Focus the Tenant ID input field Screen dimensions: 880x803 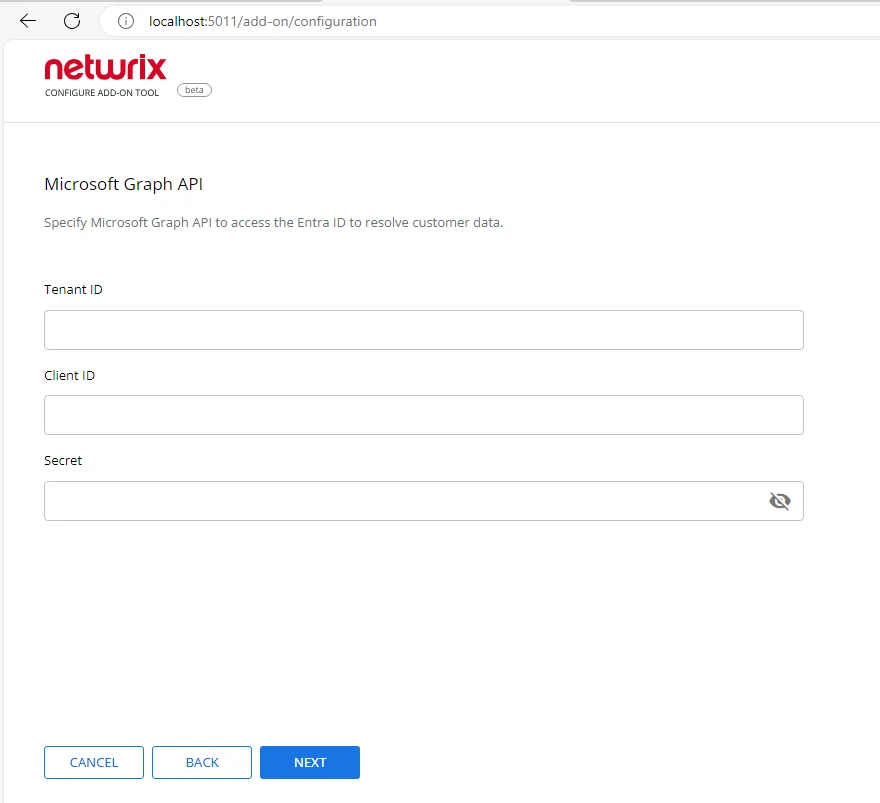tap(424, 330)
